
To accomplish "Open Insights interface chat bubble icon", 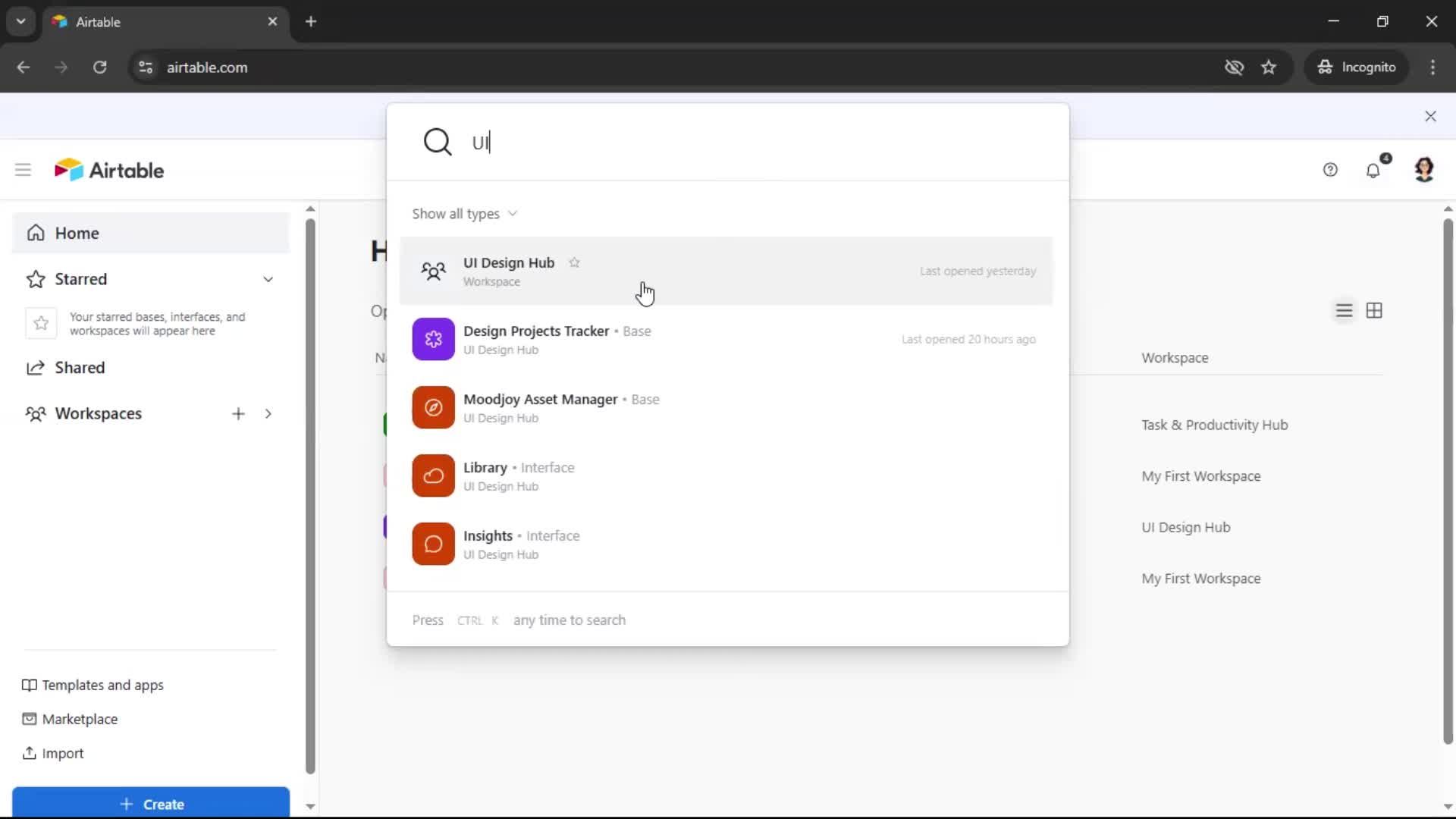I will click(x=433, y=544).
